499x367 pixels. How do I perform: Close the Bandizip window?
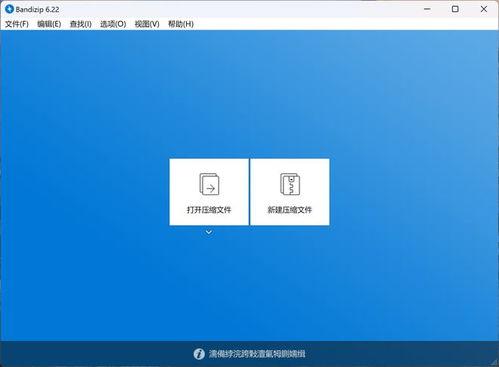pyautogui.click(x=484, y=9)
